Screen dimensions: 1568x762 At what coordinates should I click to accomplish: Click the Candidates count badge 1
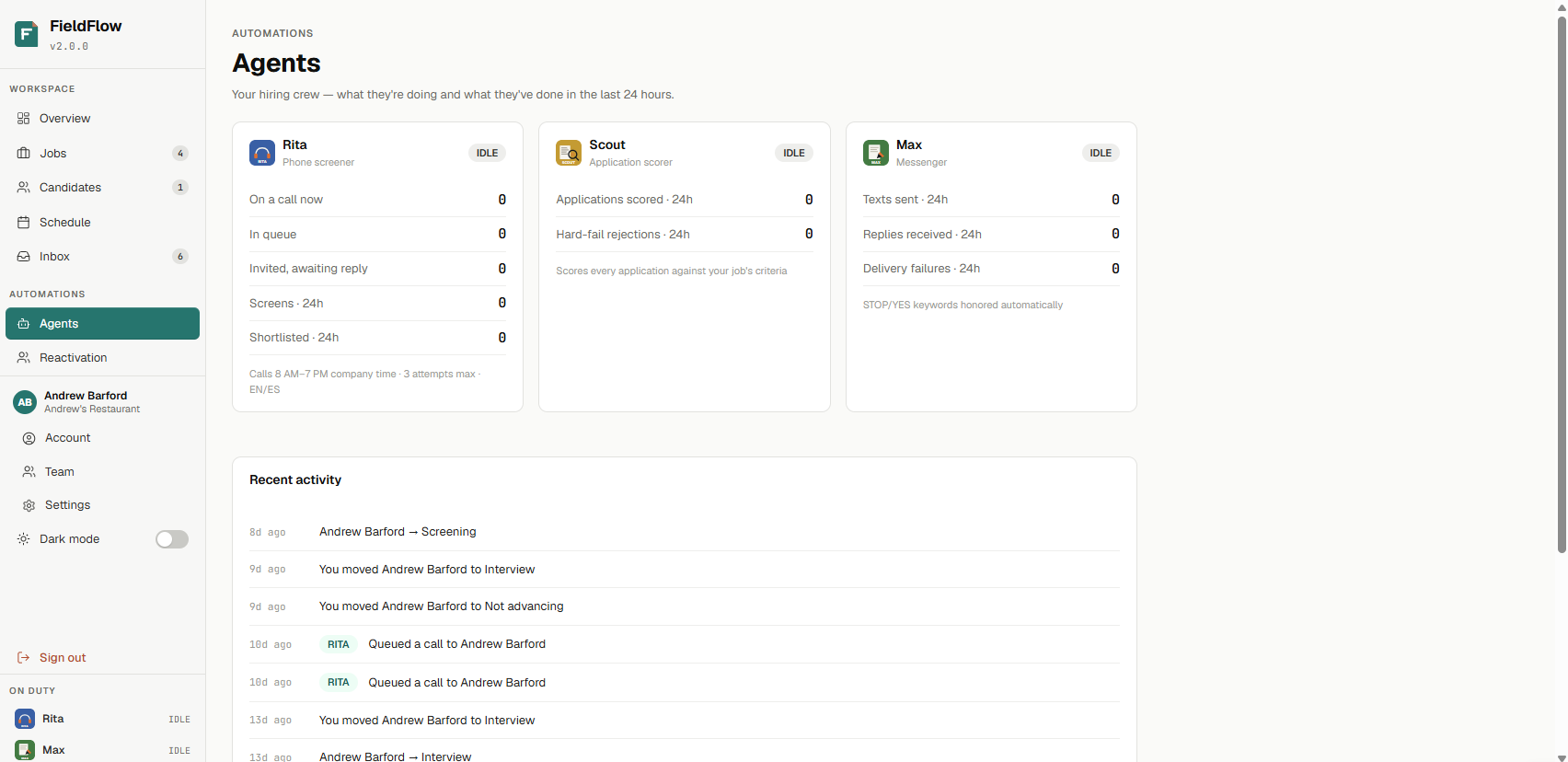[180, 188]
